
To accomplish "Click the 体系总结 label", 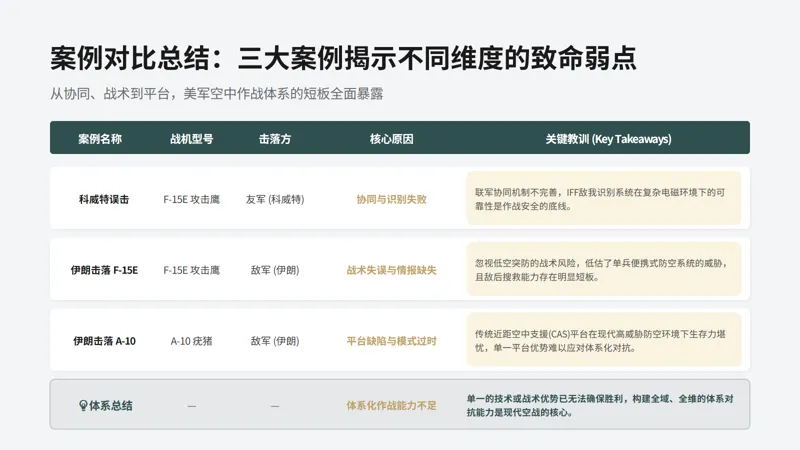I will point(111,406).
